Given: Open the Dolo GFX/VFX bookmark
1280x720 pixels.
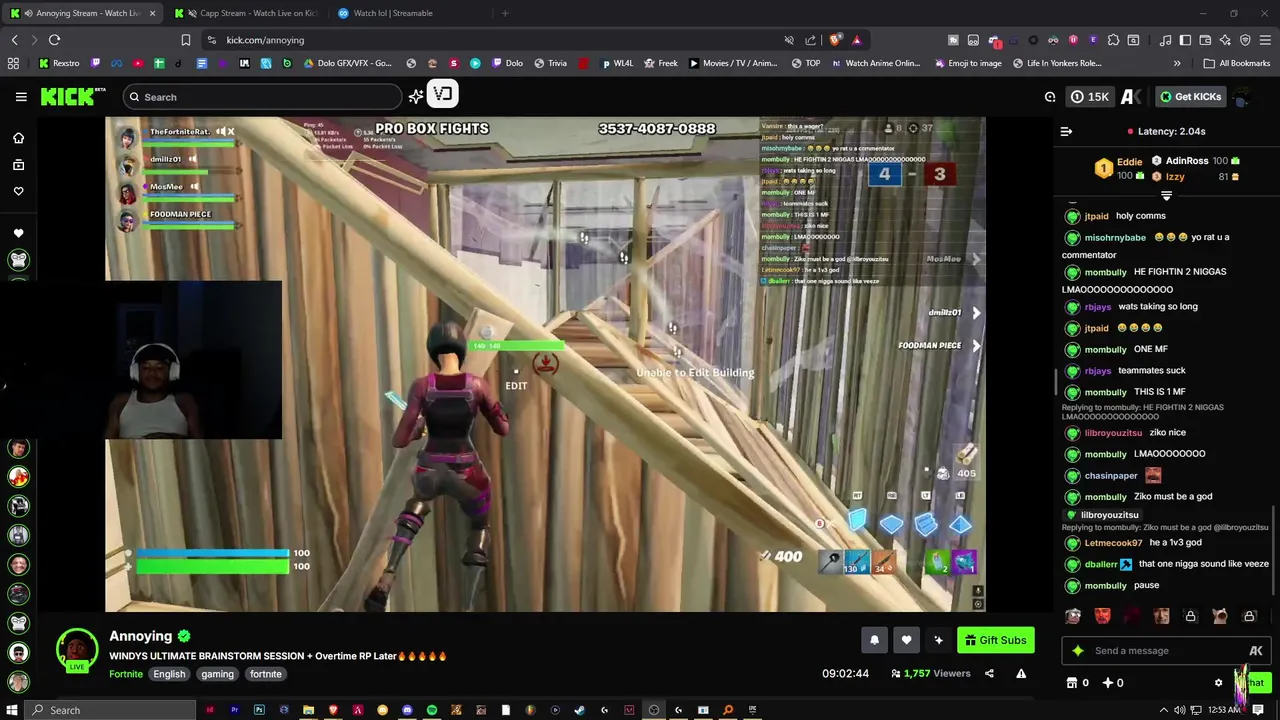Looking at the screenshot, I should click(346, 63).
